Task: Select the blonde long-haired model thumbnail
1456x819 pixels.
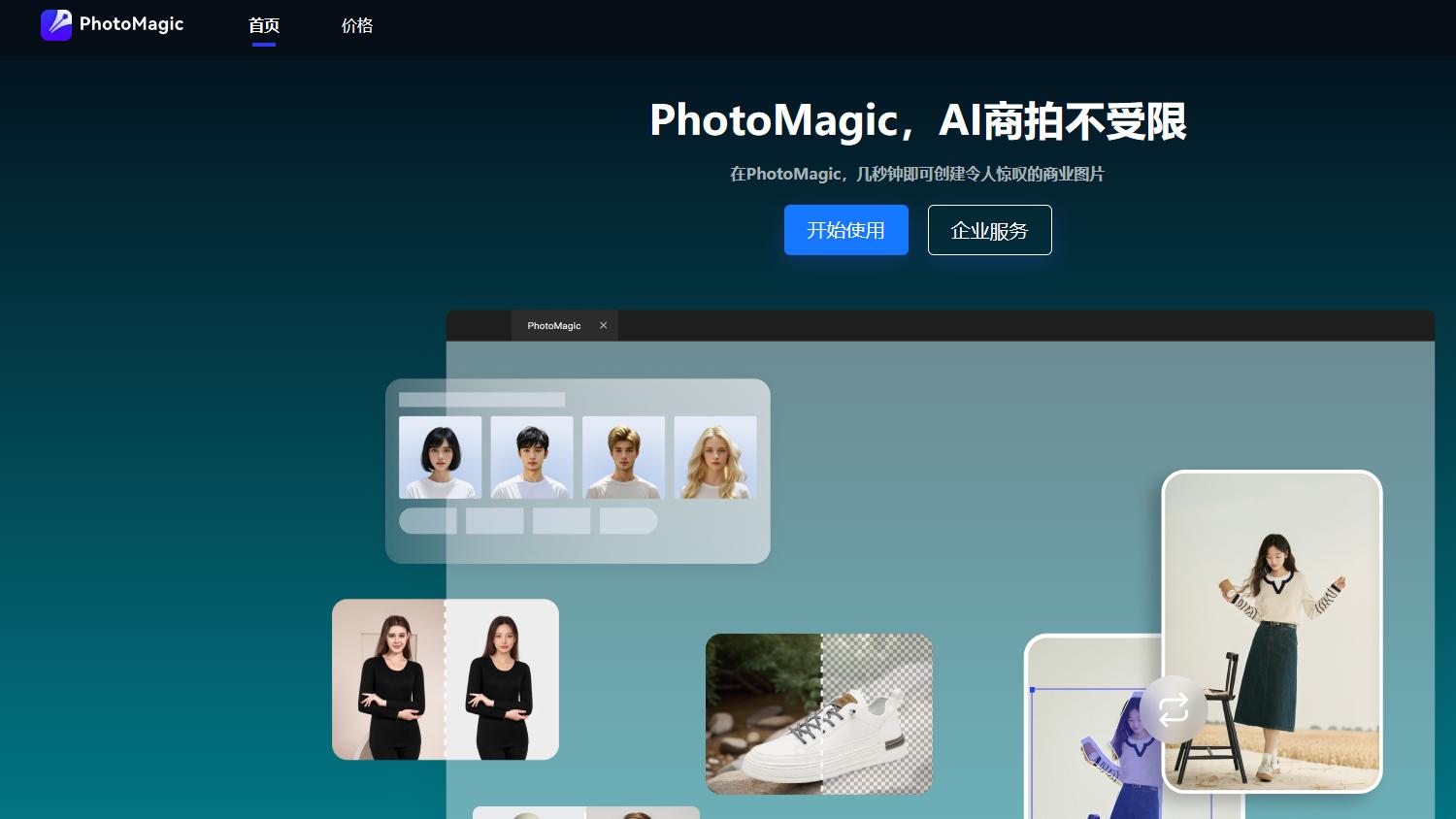Action: (715, 456)
